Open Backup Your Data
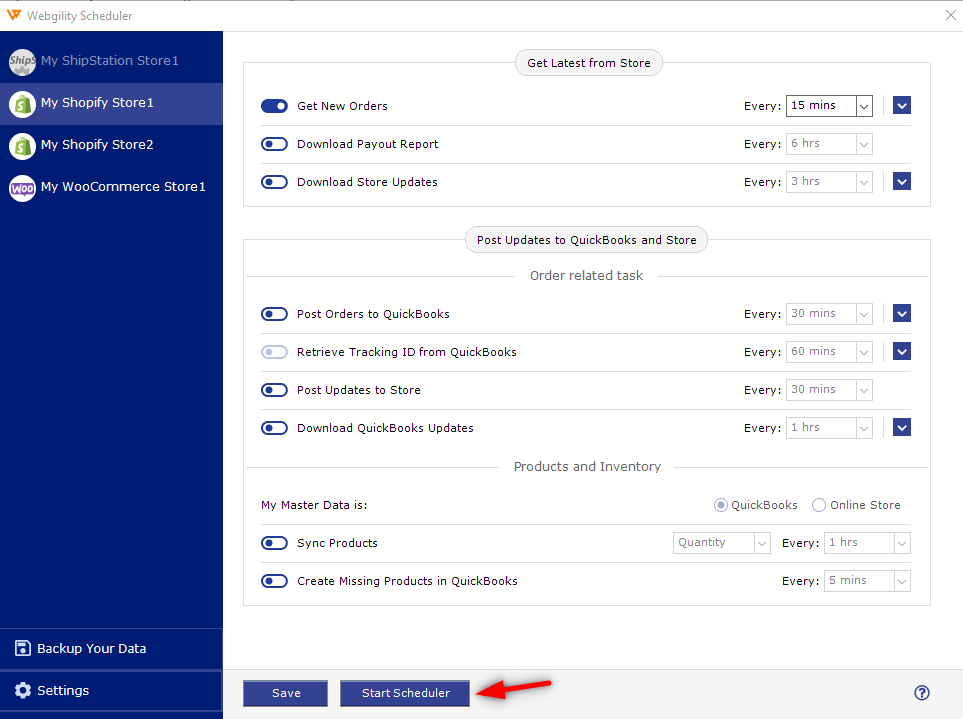 point(111,648)
